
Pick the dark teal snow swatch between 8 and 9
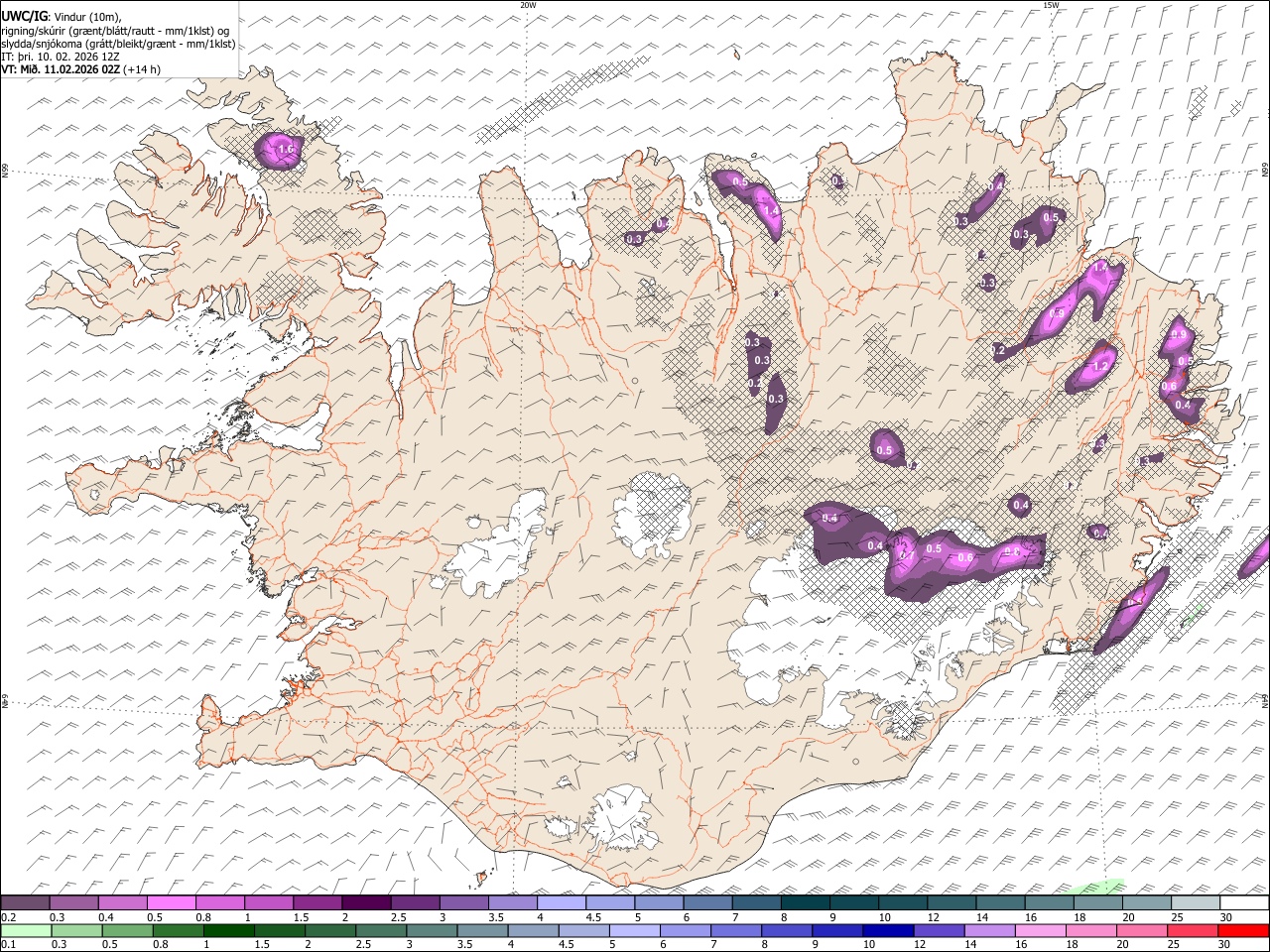click(x=806, y=902)
